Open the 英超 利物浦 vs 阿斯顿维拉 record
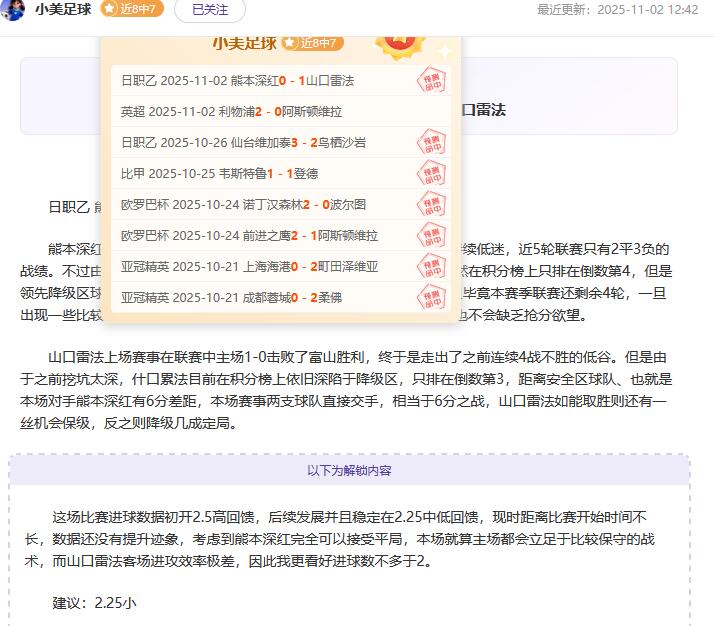This screenshot has width=715, height=626. [x=231, y=111]
